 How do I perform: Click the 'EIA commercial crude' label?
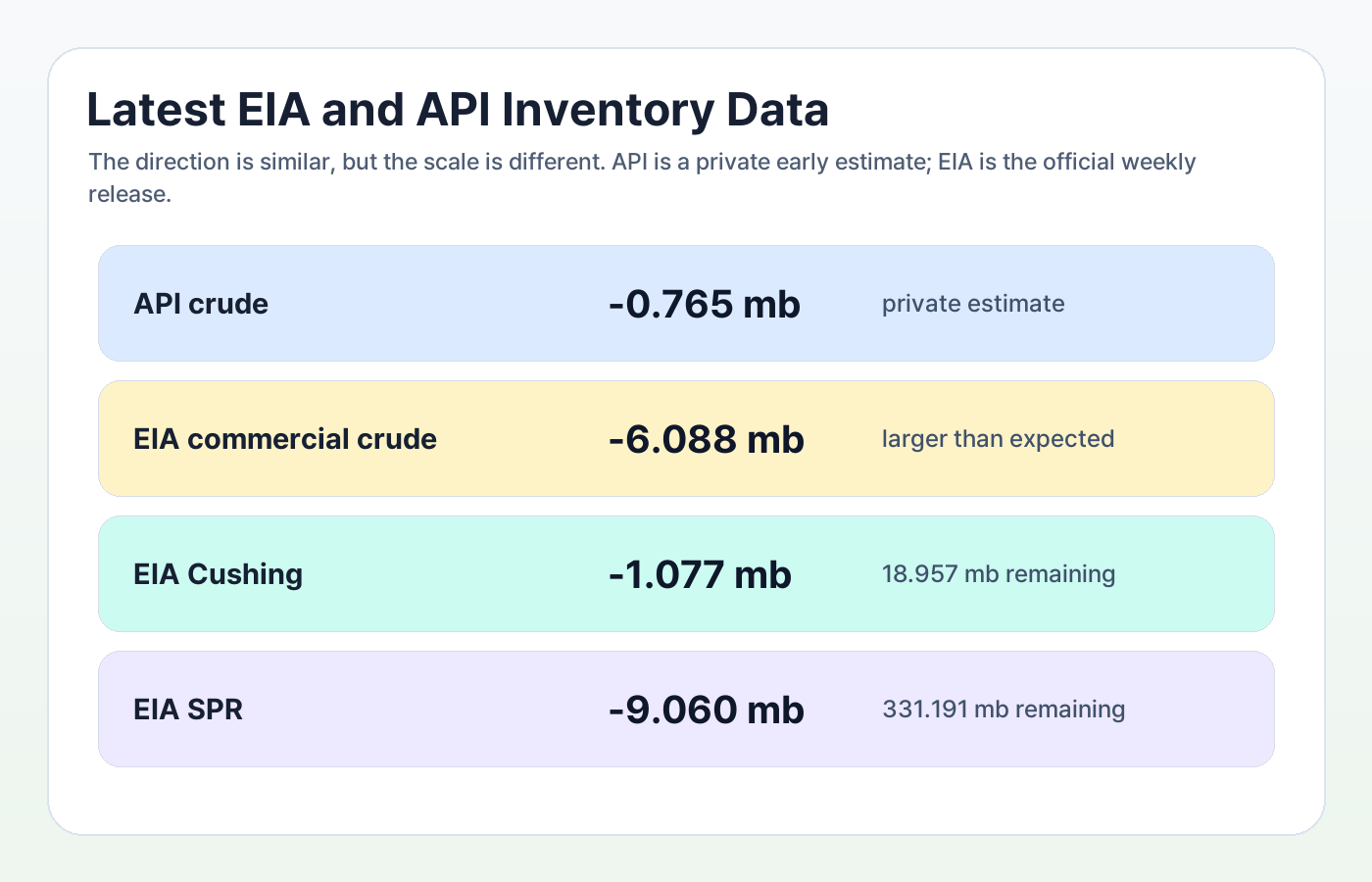point(285,439)
